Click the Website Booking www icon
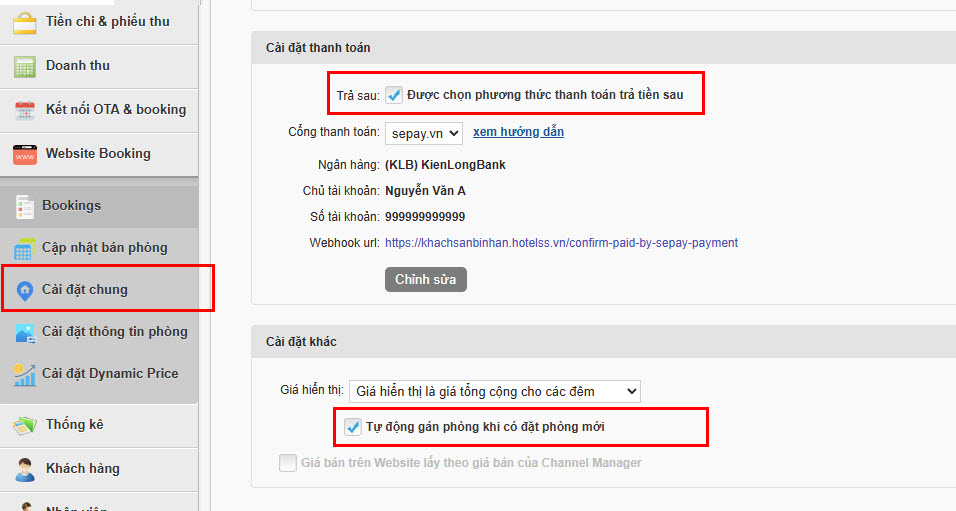 tap(24, 154)
